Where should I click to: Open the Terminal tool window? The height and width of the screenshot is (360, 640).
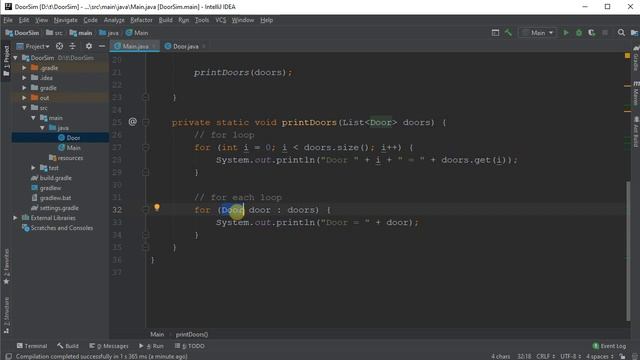tap(32, 346)
